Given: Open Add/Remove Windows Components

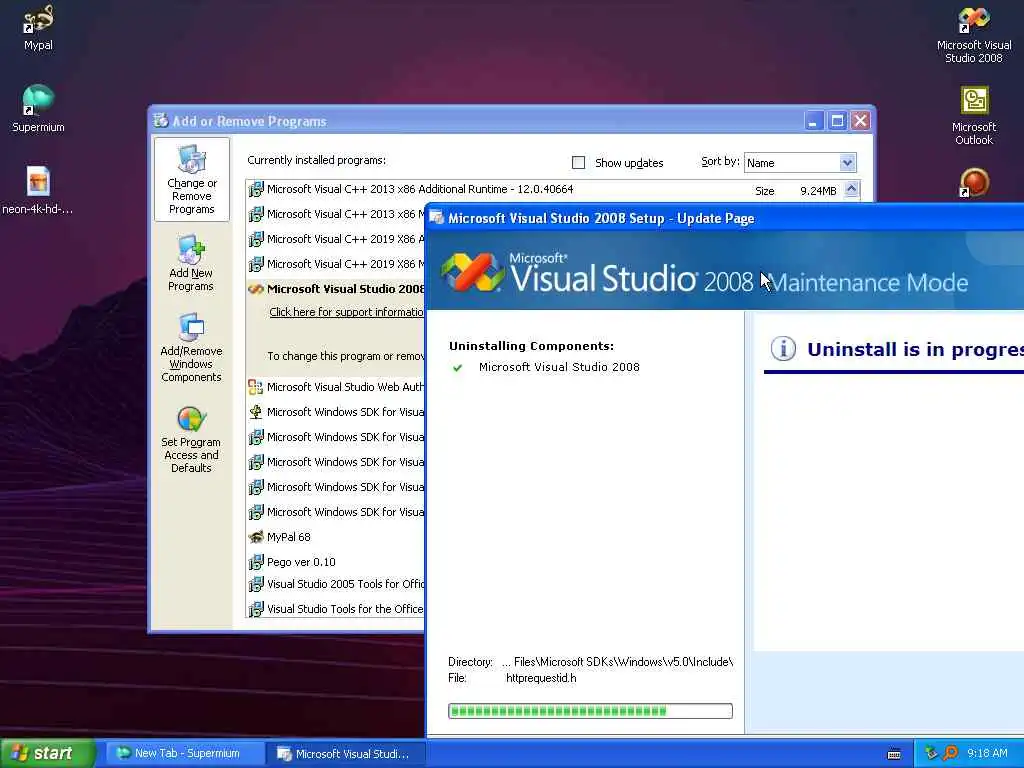Looking at the screenshot, I should click(x=191, y=347).
